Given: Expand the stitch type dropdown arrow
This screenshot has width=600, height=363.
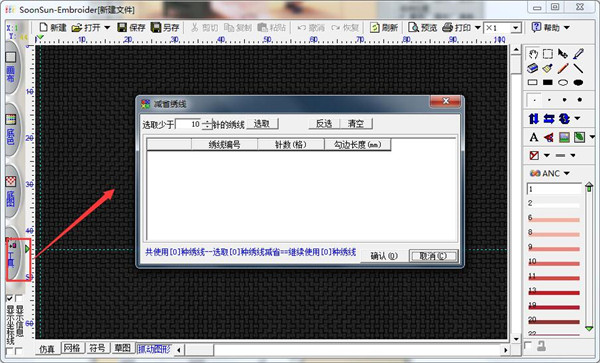Looking at the screenshot, I should (x=547, y=155).
